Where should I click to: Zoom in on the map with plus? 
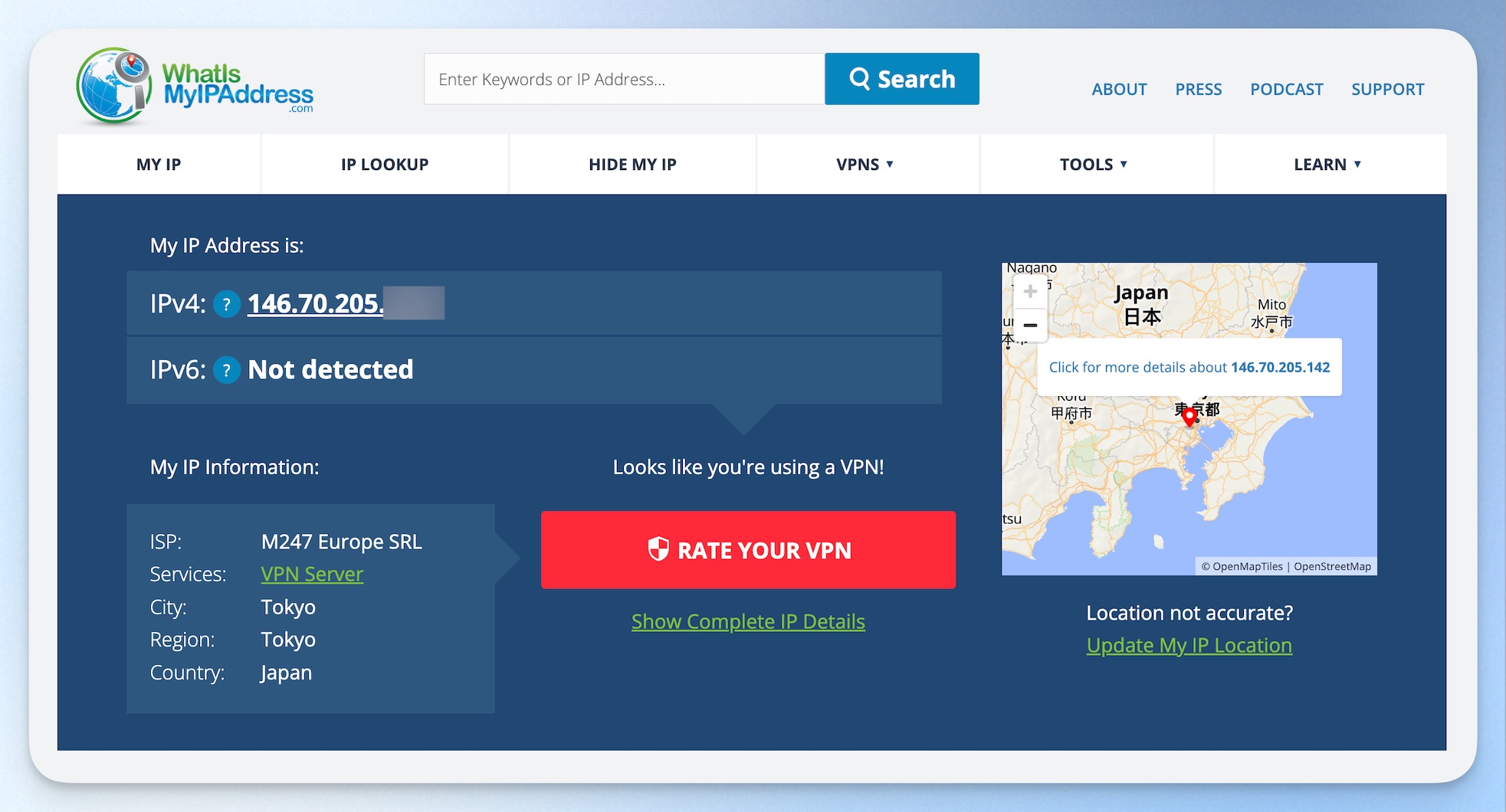(x=1030, y=292)
